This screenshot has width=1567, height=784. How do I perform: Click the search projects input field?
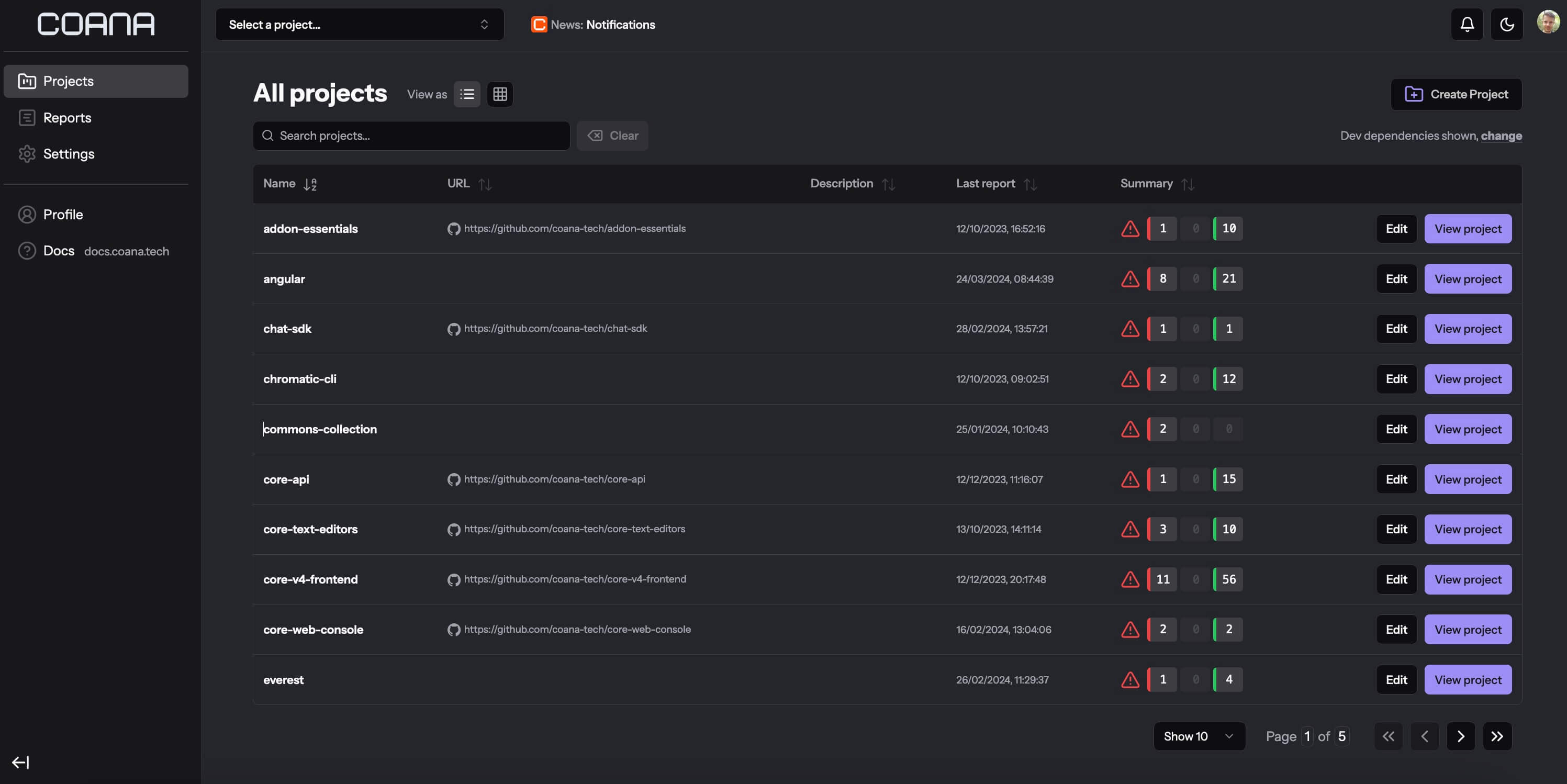(411, 135)
